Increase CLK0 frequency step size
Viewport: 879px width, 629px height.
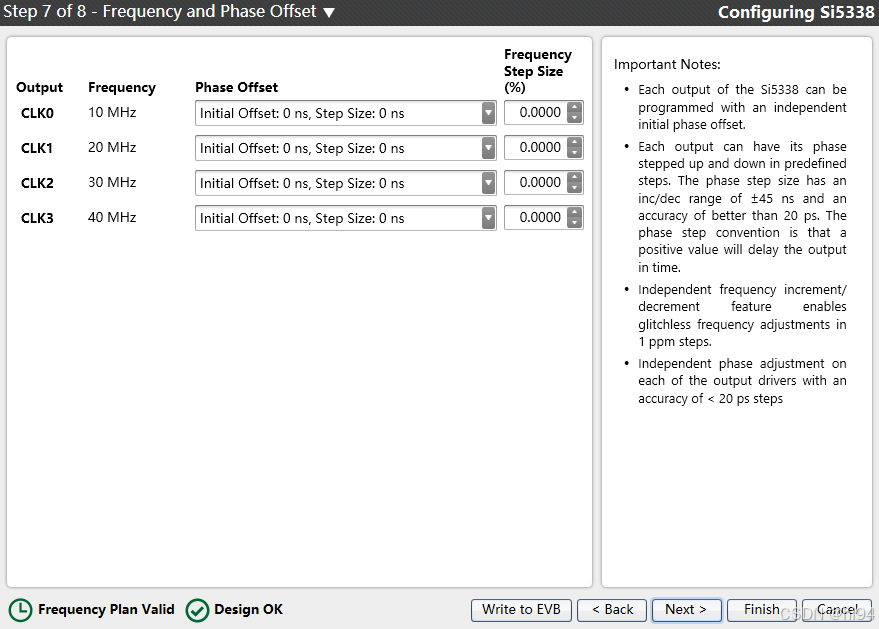pyautogui.click(x=575, y=108)
